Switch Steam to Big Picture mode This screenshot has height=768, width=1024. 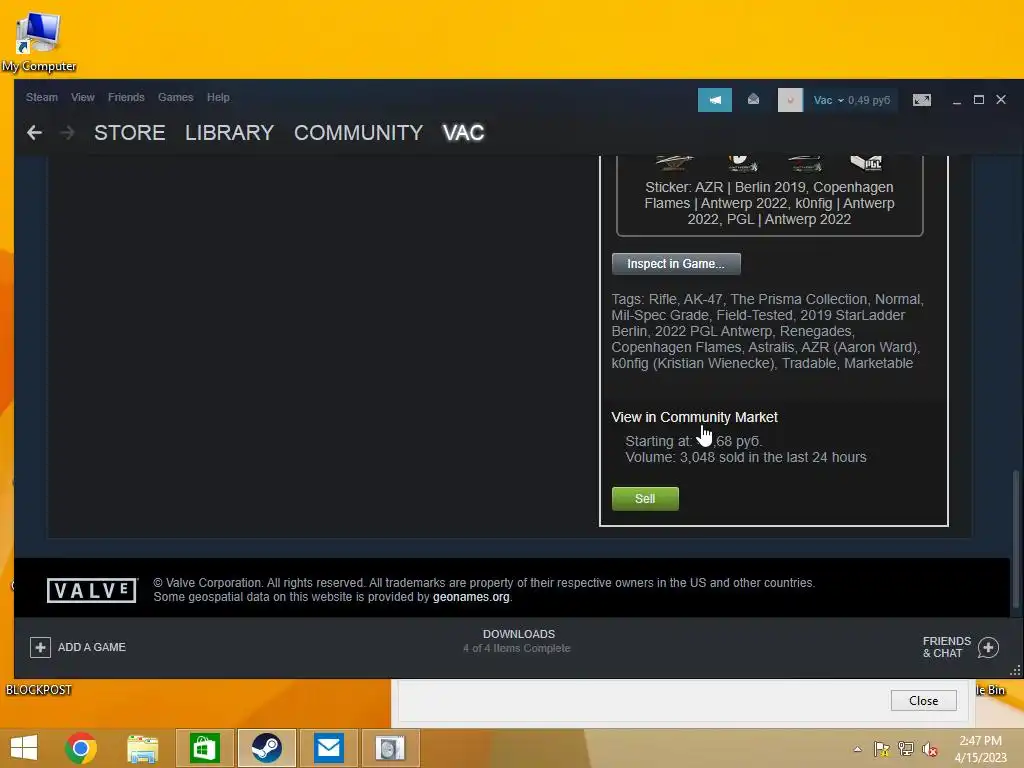[x=921, y=100]
